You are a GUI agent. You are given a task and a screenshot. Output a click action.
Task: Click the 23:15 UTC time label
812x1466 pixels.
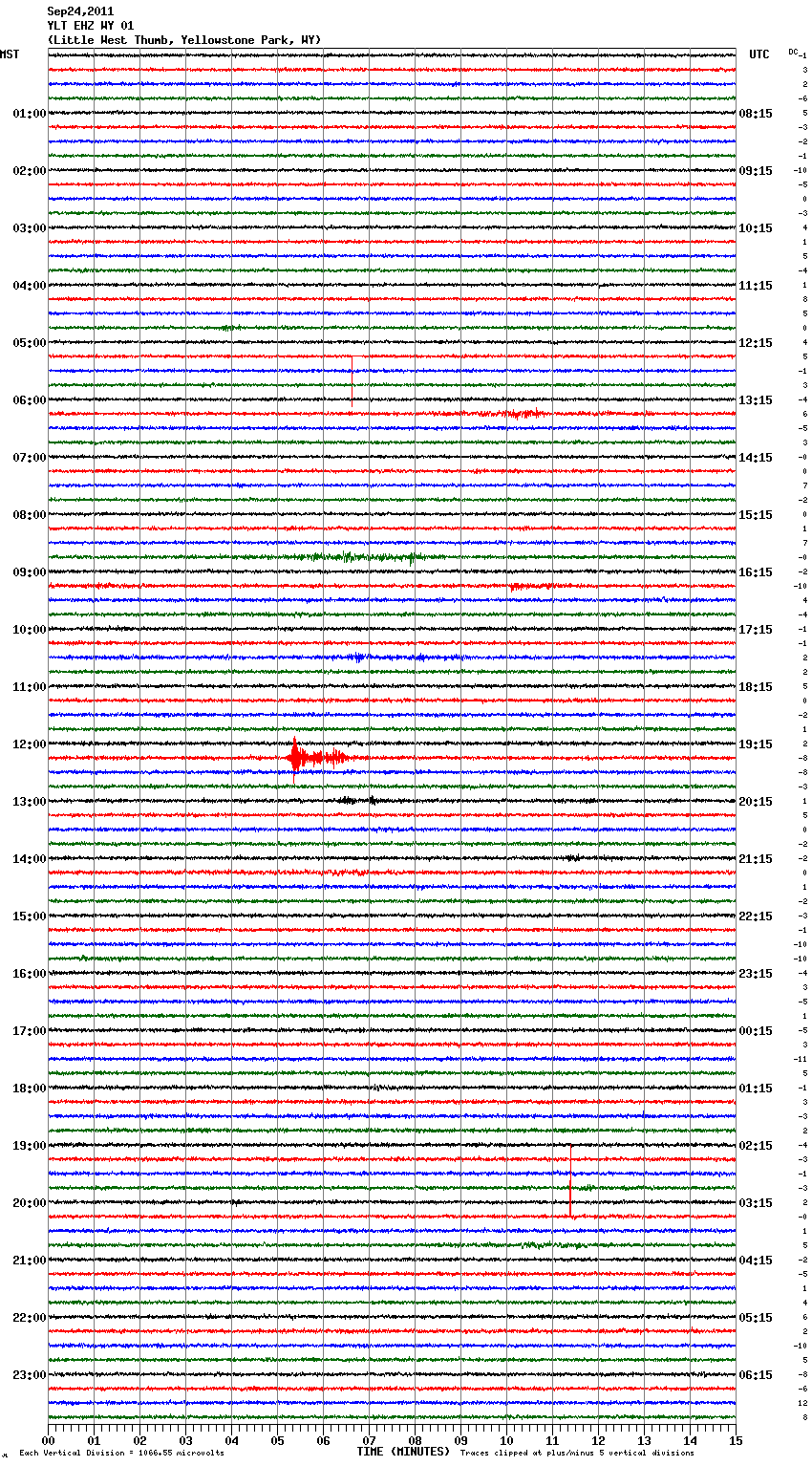pyautogui.click(x=756, y=974)
